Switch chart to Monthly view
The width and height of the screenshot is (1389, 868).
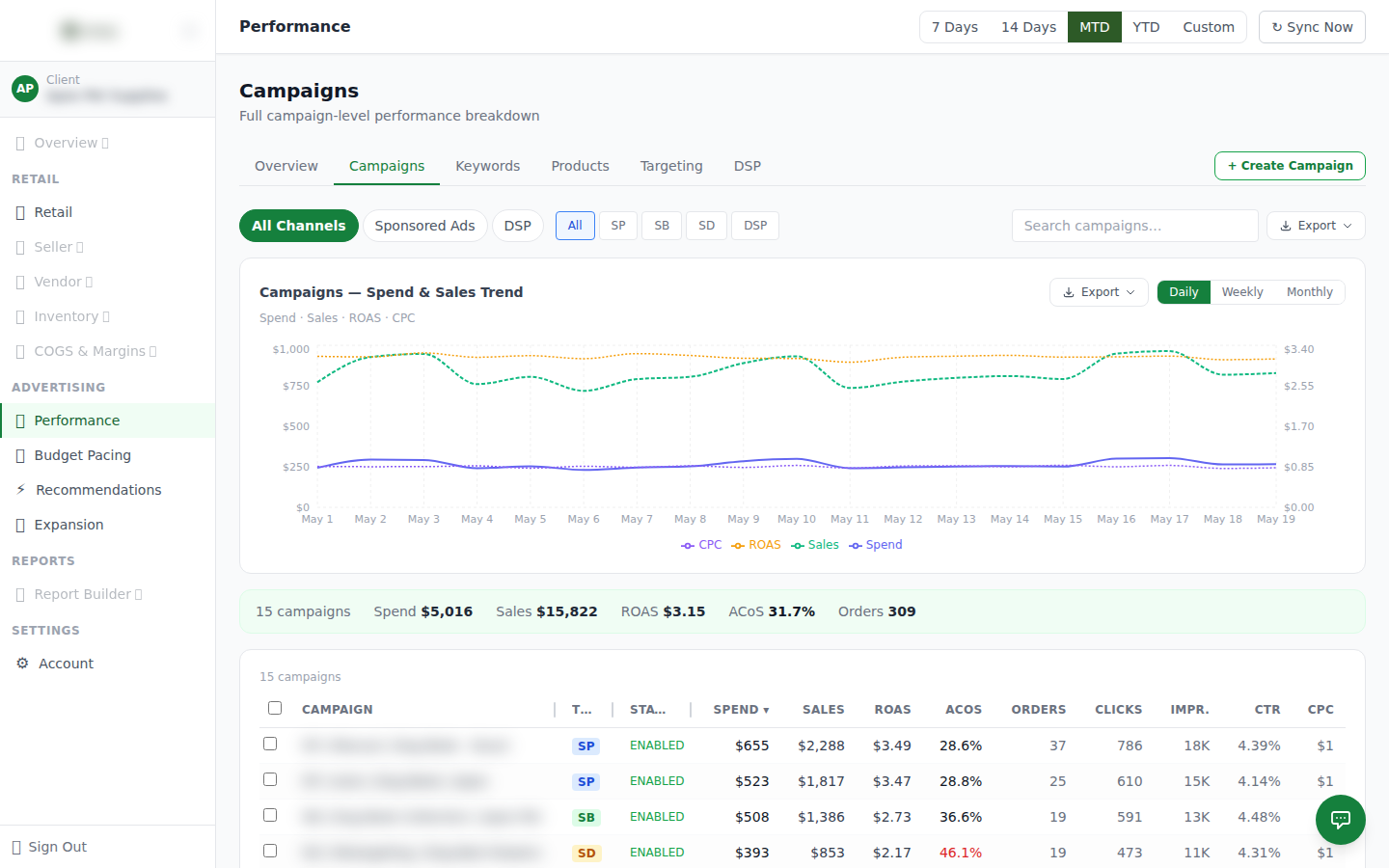point(1310,292)
